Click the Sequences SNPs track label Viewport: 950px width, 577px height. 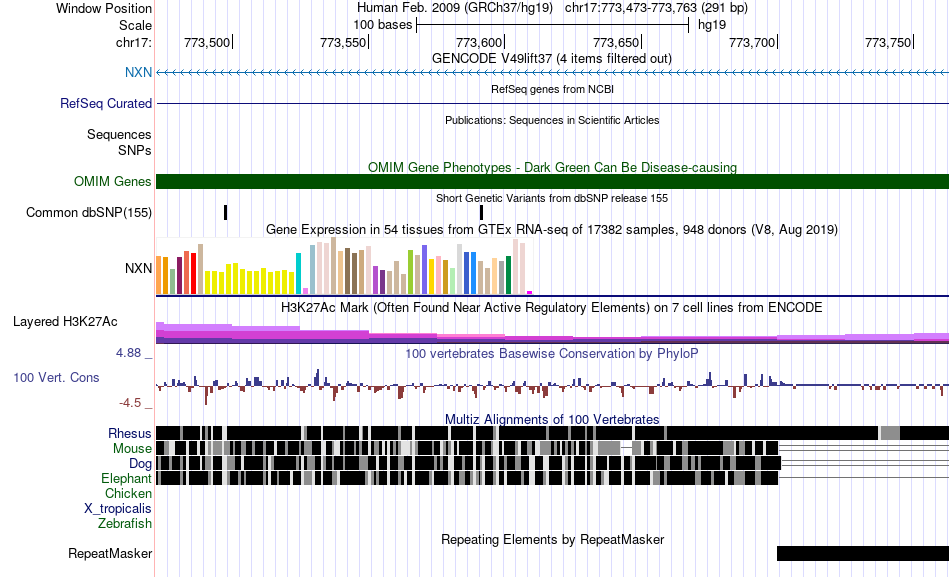click(x=119, y=142)
